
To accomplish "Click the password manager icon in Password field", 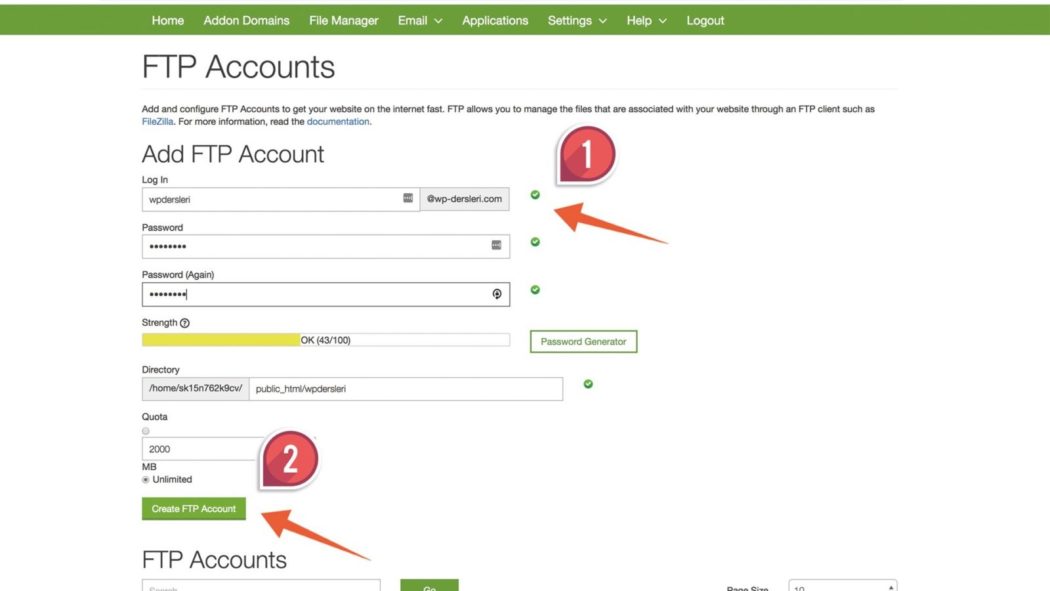I will [x=496, y=245].
